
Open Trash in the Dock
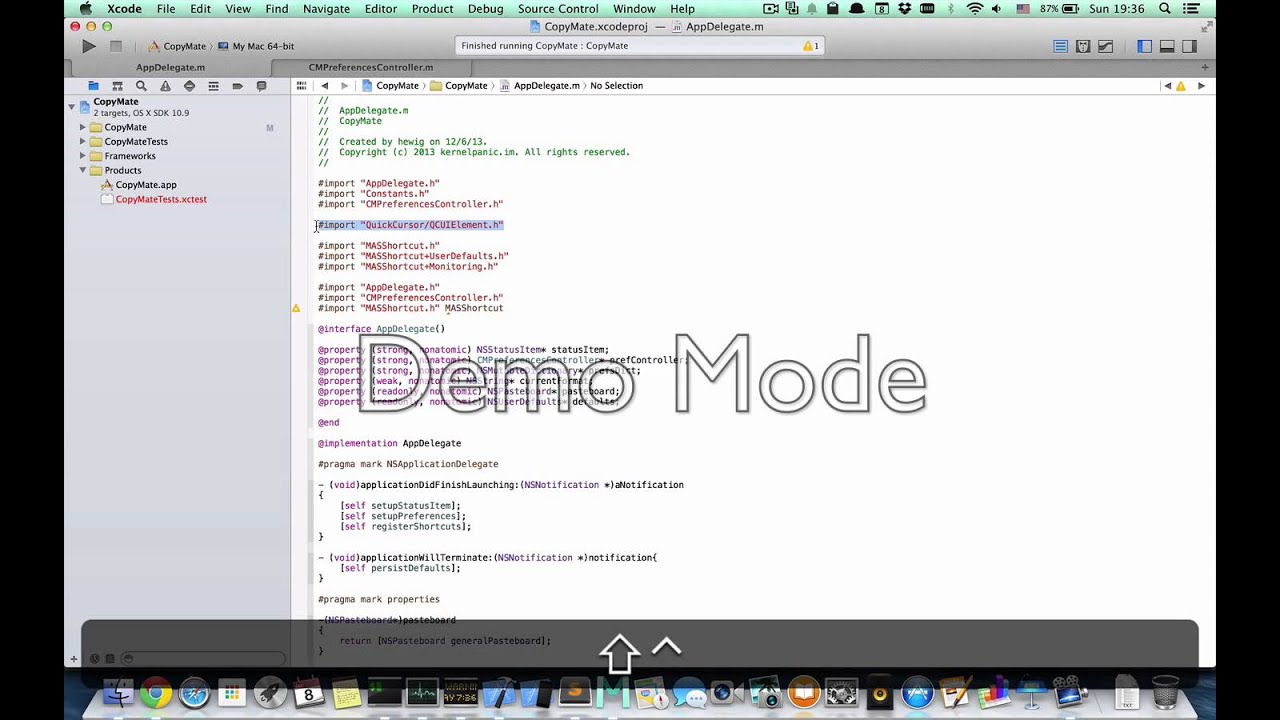1165,692
